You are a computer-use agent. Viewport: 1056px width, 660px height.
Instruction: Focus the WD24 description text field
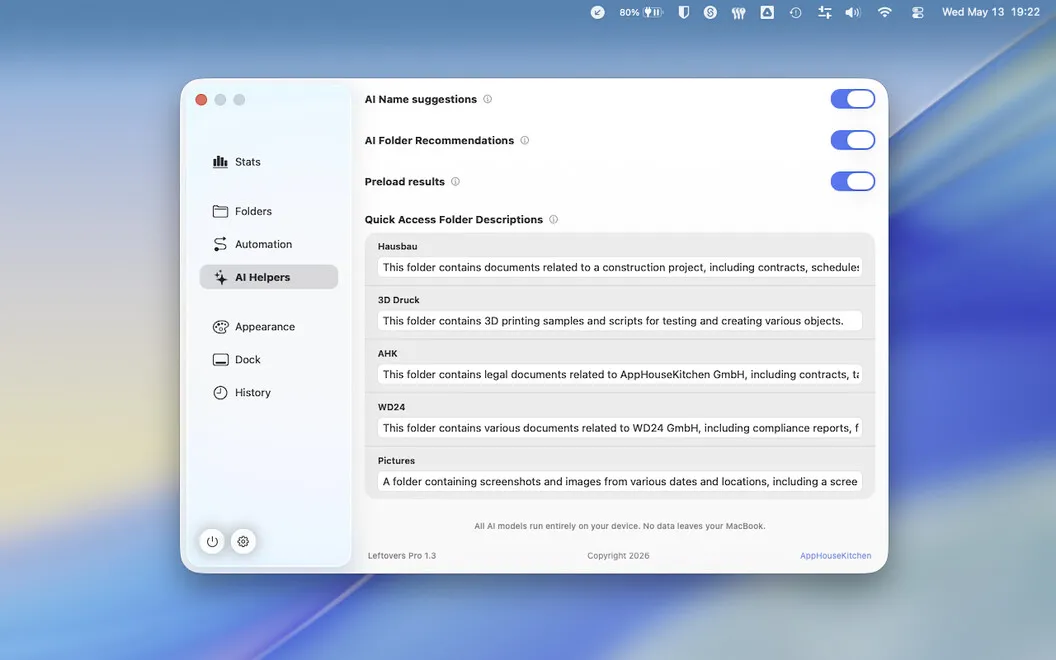click(x=620, y=428)
